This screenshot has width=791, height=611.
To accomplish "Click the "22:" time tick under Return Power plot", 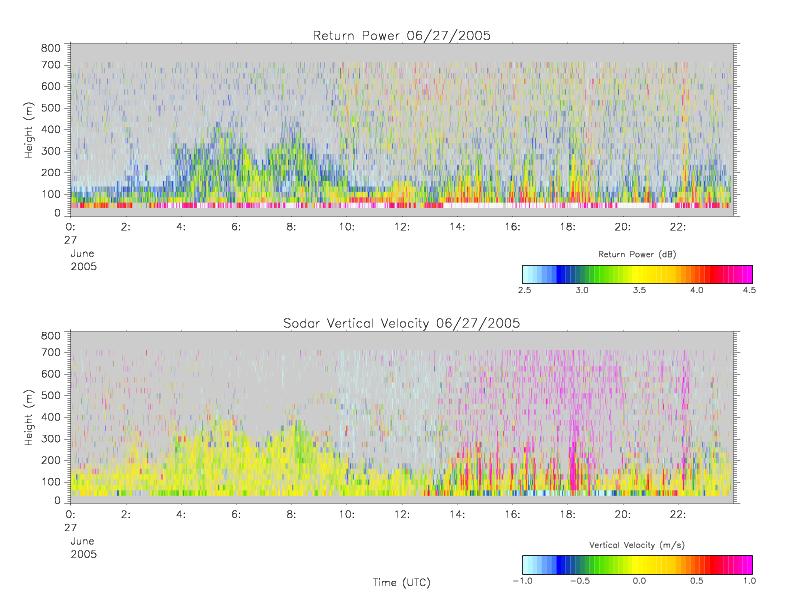I will pos(677,227).
